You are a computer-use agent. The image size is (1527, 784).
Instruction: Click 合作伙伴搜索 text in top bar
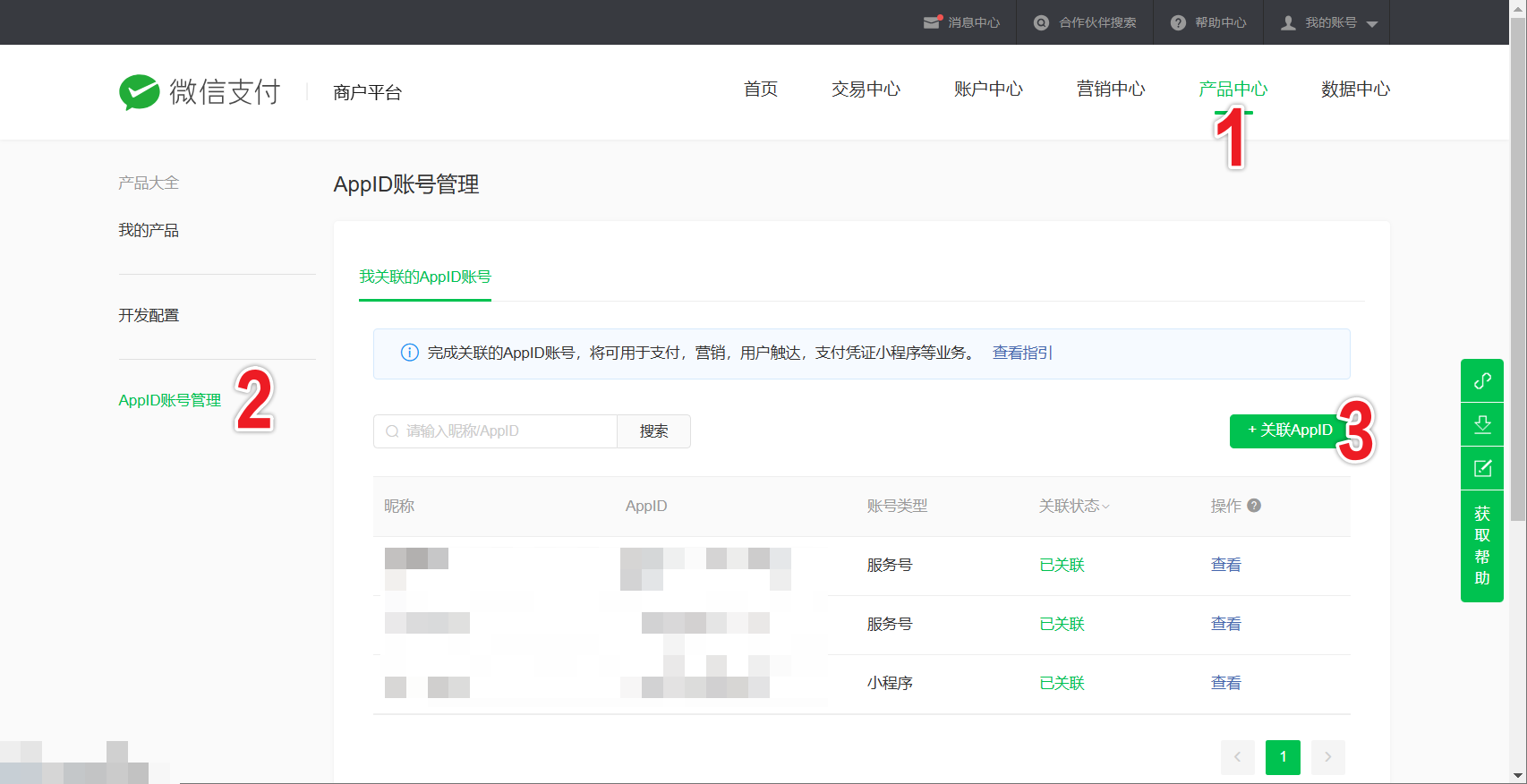point(1097,22)
